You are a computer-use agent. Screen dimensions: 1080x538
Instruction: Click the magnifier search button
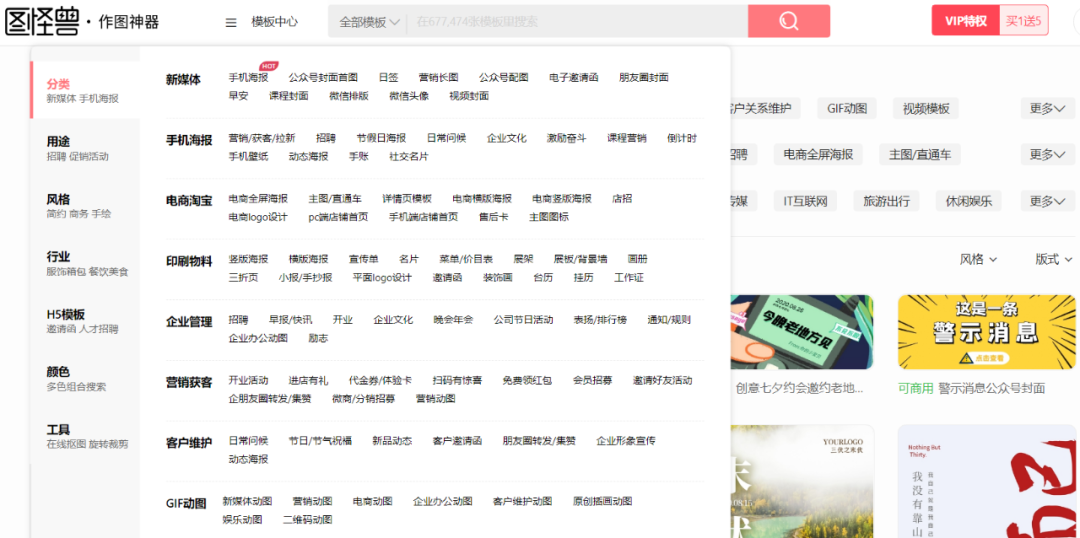789,21
